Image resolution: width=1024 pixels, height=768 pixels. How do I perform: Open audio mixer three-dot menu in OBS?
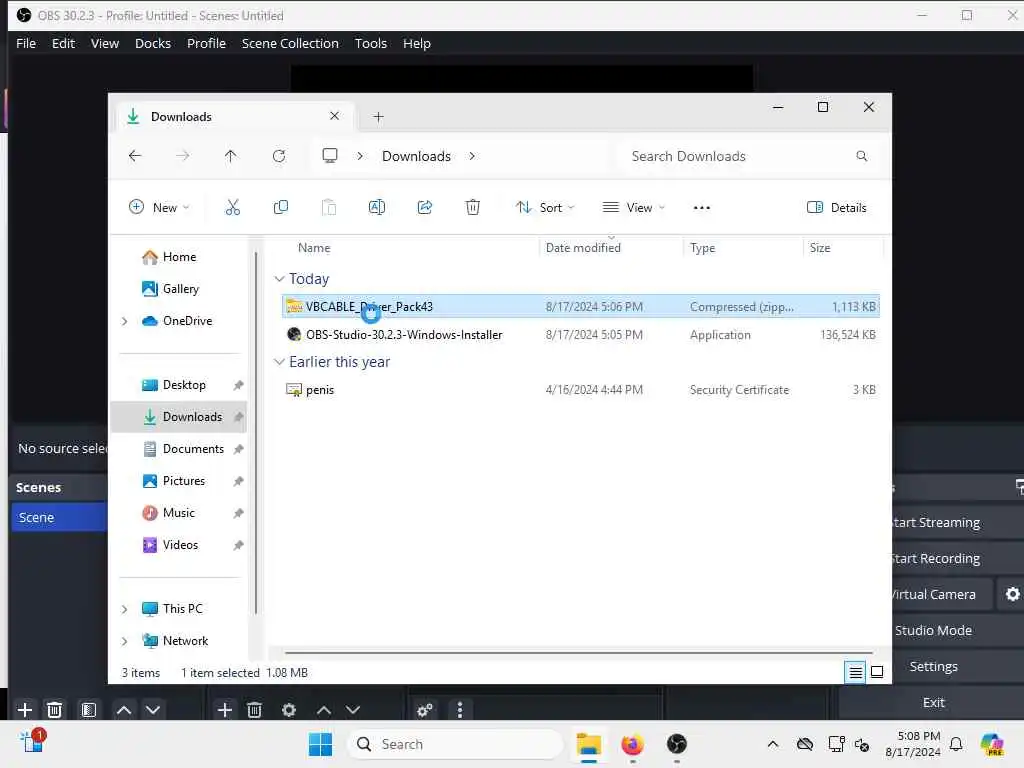[x=460, y=710]
